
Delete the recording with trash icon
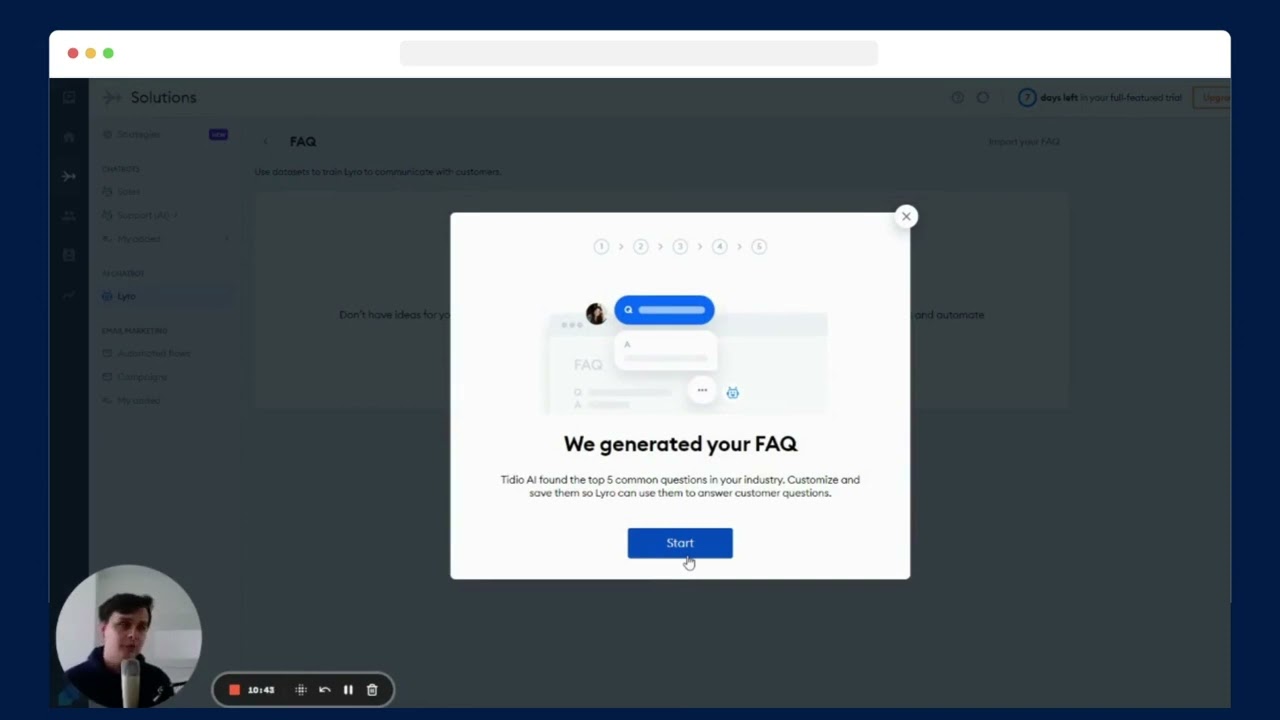pos(372,690)
